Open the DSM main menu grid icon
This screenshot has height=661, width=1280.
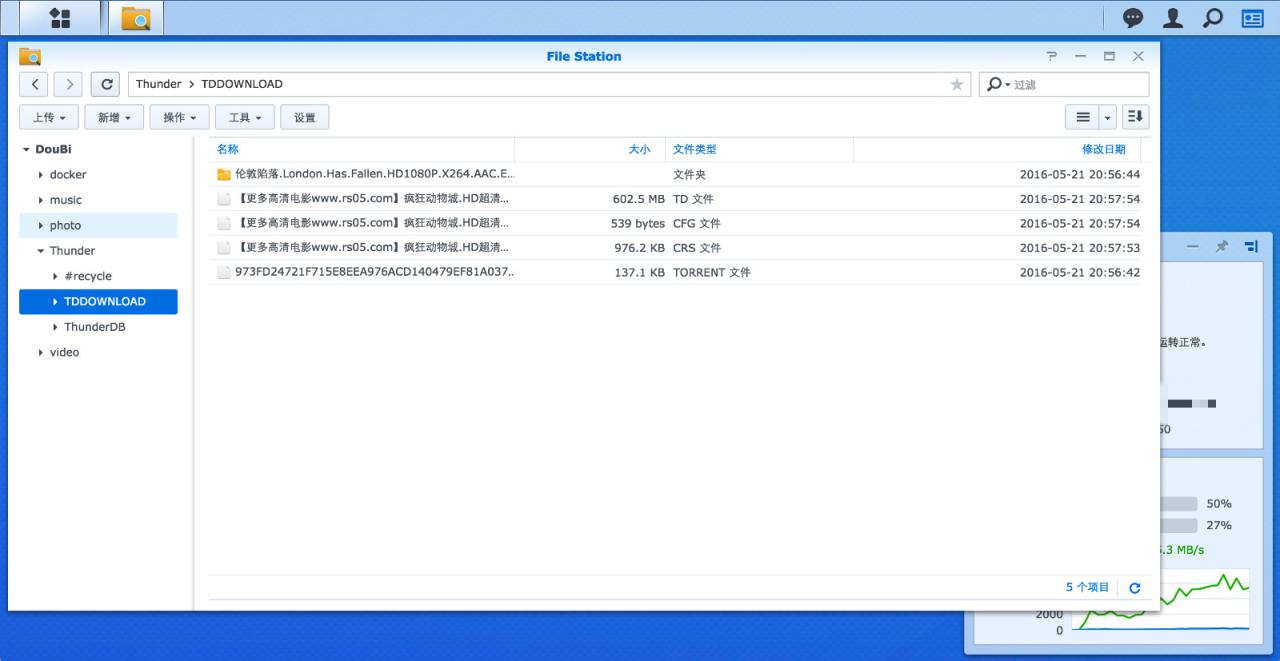click(x=60, y=18)
